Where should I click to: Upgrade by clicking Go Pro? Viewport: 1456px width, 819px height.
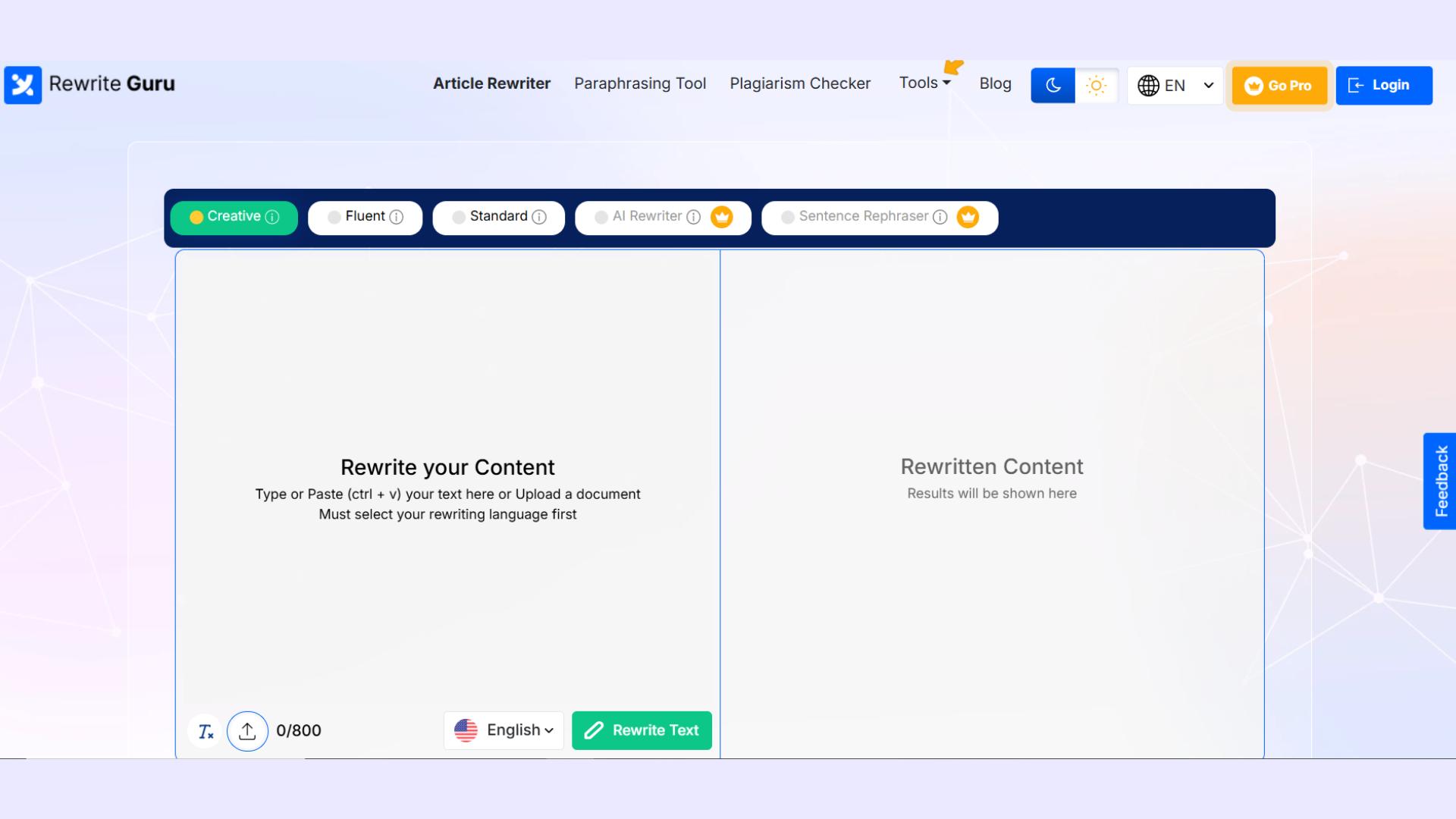tap(1279, 85)
